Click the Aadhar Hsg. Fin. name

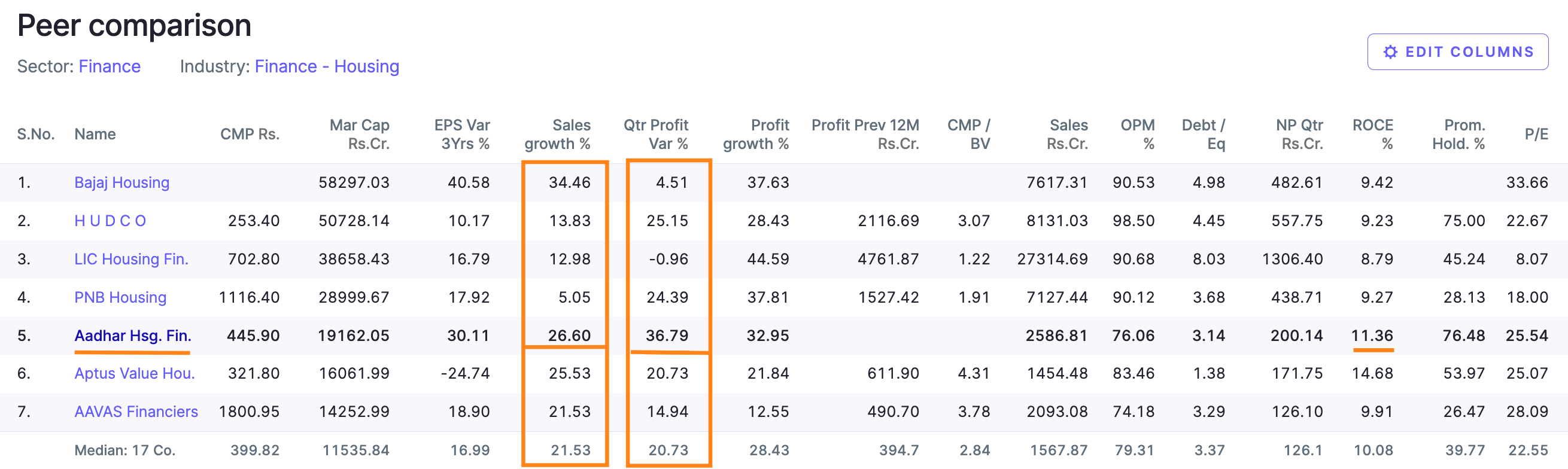click(x=133, y=336)
